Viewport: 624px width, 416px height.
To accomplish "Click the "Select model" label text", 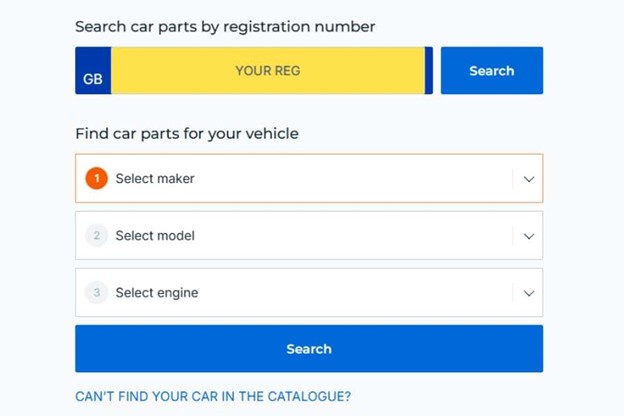I will 155,236.
